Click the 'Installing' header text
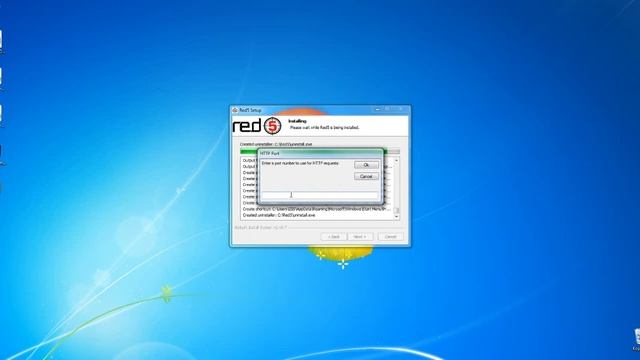 [297, 121]
